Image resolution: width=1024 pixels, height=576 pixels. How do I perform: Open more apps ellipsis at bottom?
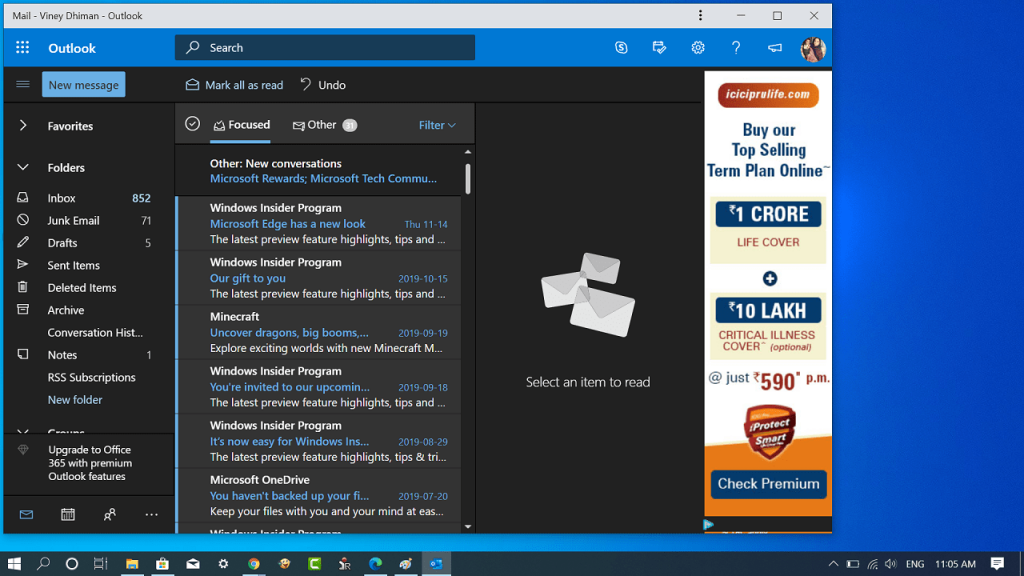click(152, 515)
